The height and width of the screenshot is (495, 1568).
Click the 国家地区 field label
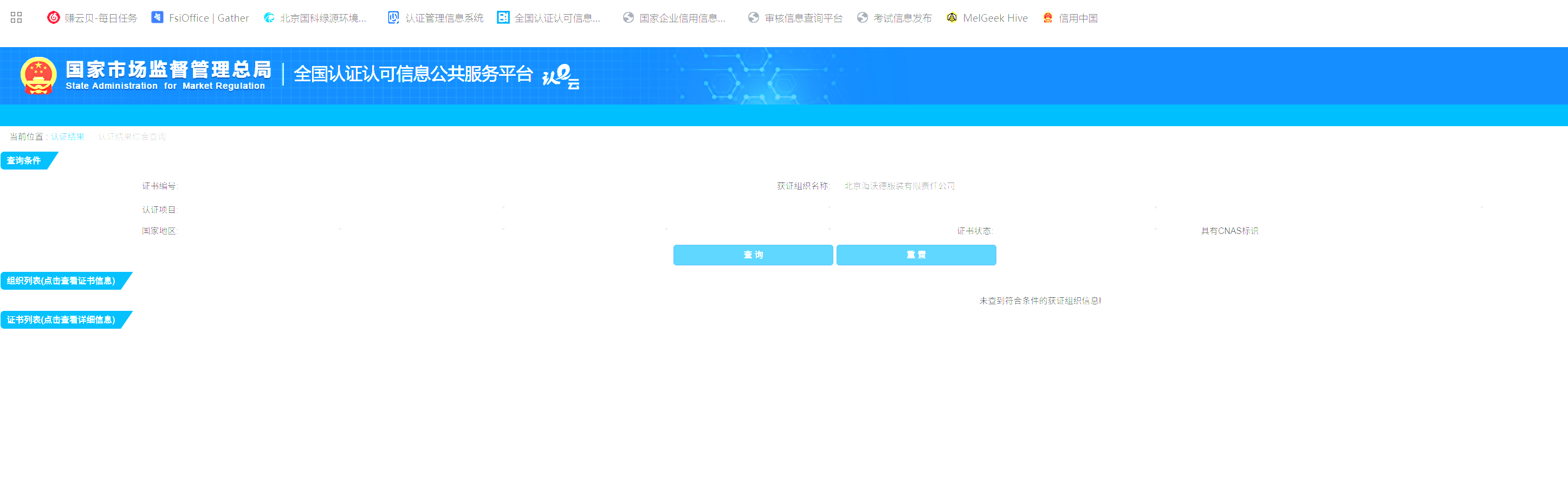click(x=160, y=231)
